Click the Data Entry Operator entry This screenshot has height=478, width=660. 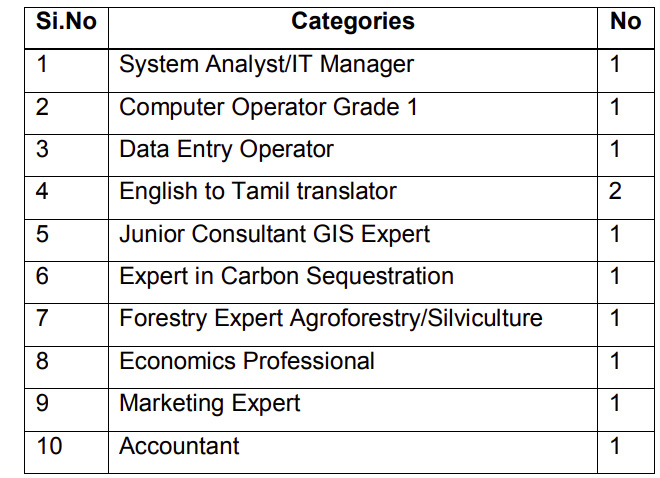(226, 149)
